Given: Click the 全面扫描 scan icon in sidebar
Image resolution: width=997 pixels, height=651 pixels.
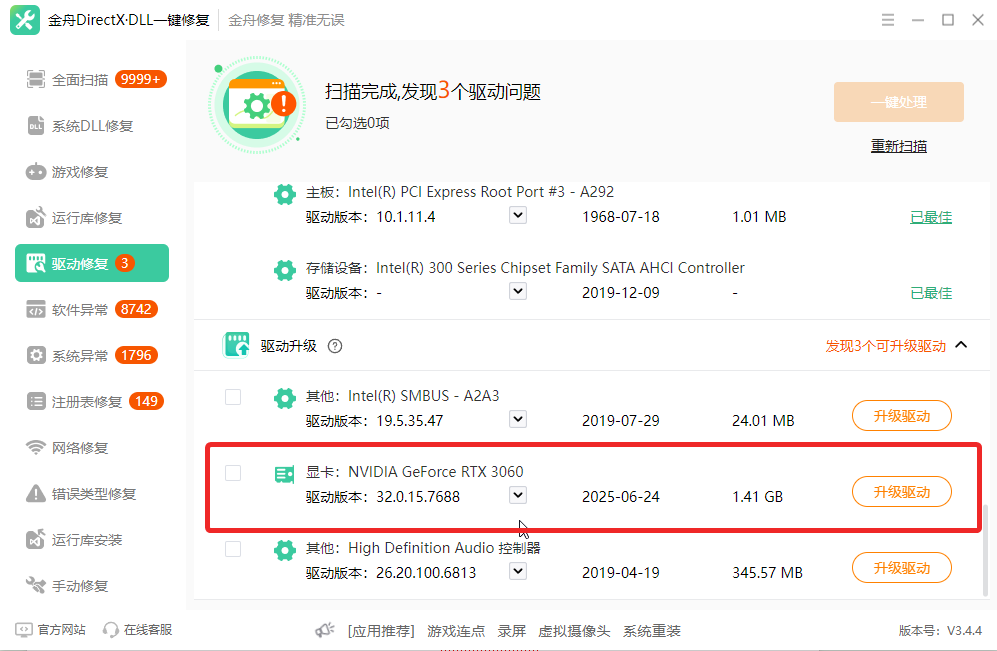Looking at the screenshot, I should pos(36,80).
